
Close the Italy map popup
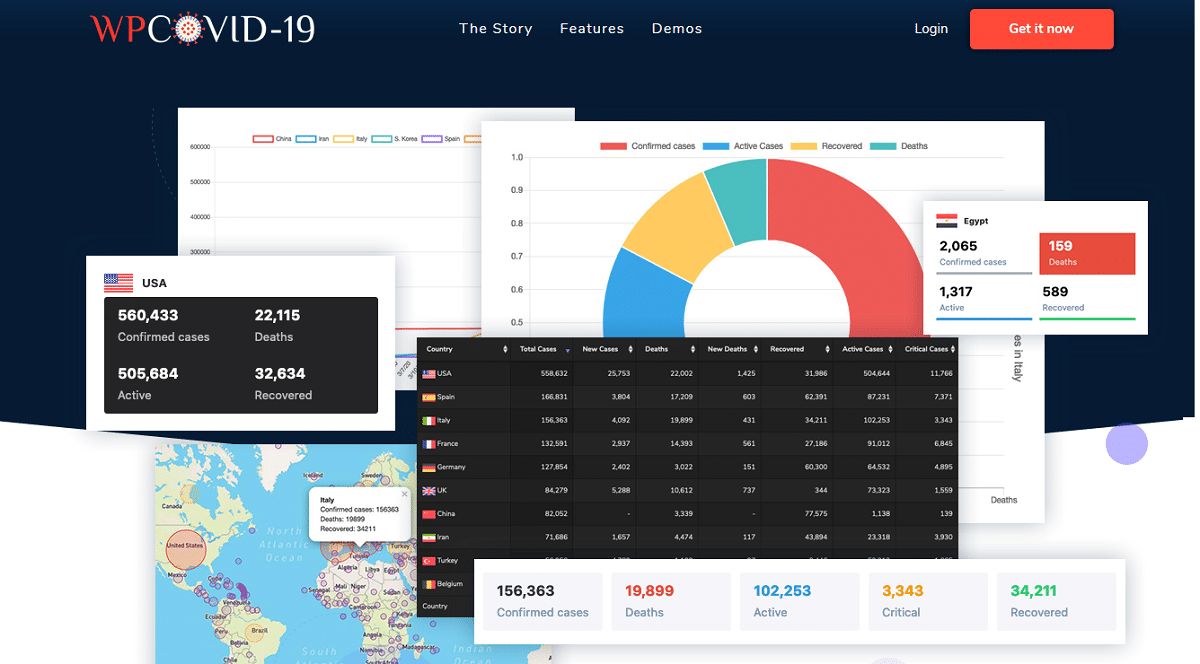click(x=405, y=494)
